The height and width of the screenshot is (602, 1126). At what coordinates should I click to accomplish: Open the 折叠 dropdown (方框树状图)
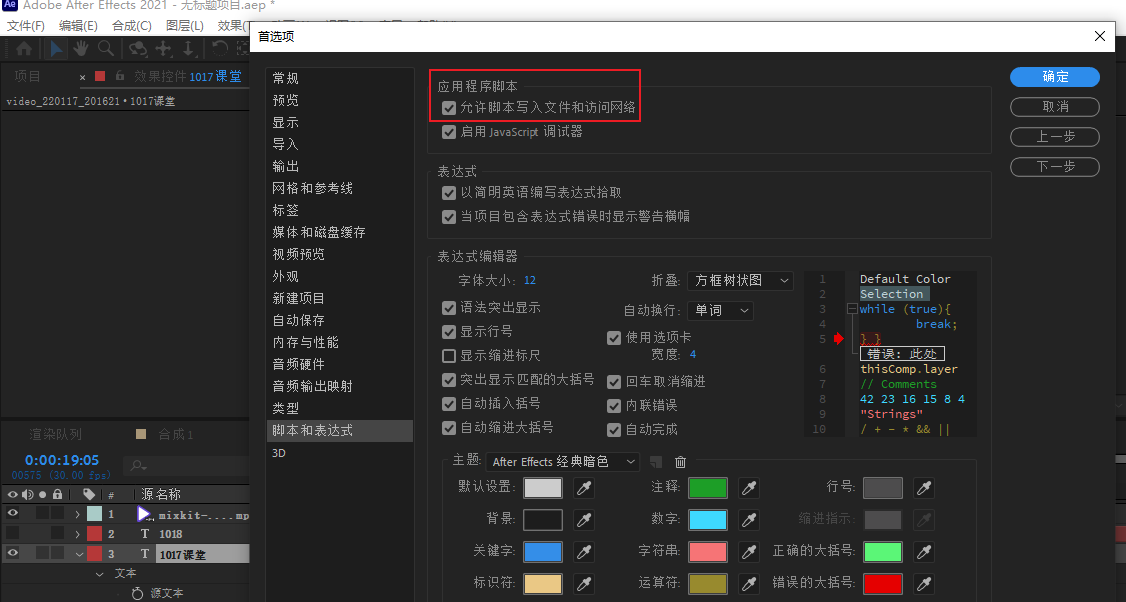tap(740, 280)
